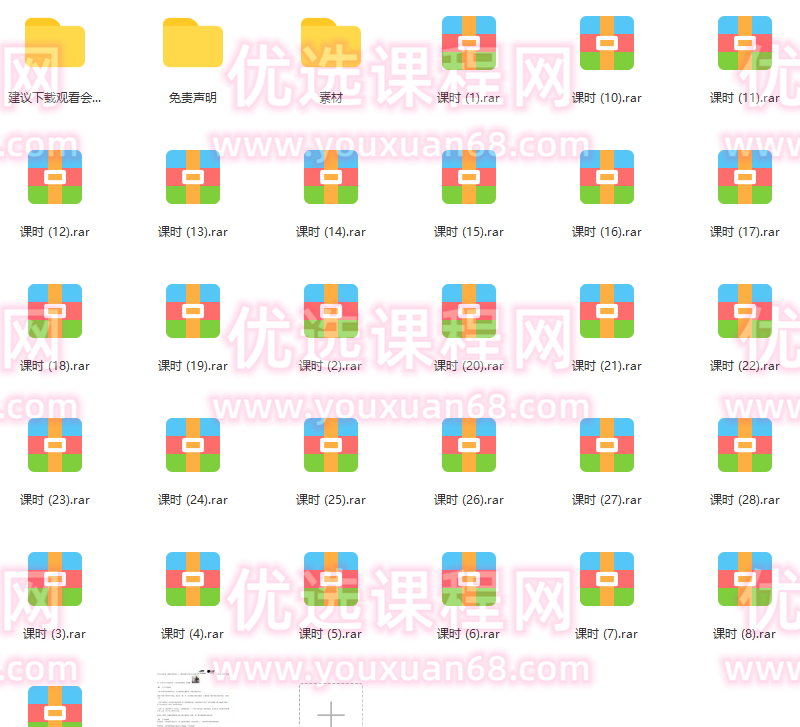Open the 课时 (15).rar archive
The height and width of the screenshot is (727, 800).
tap(469, 178)
